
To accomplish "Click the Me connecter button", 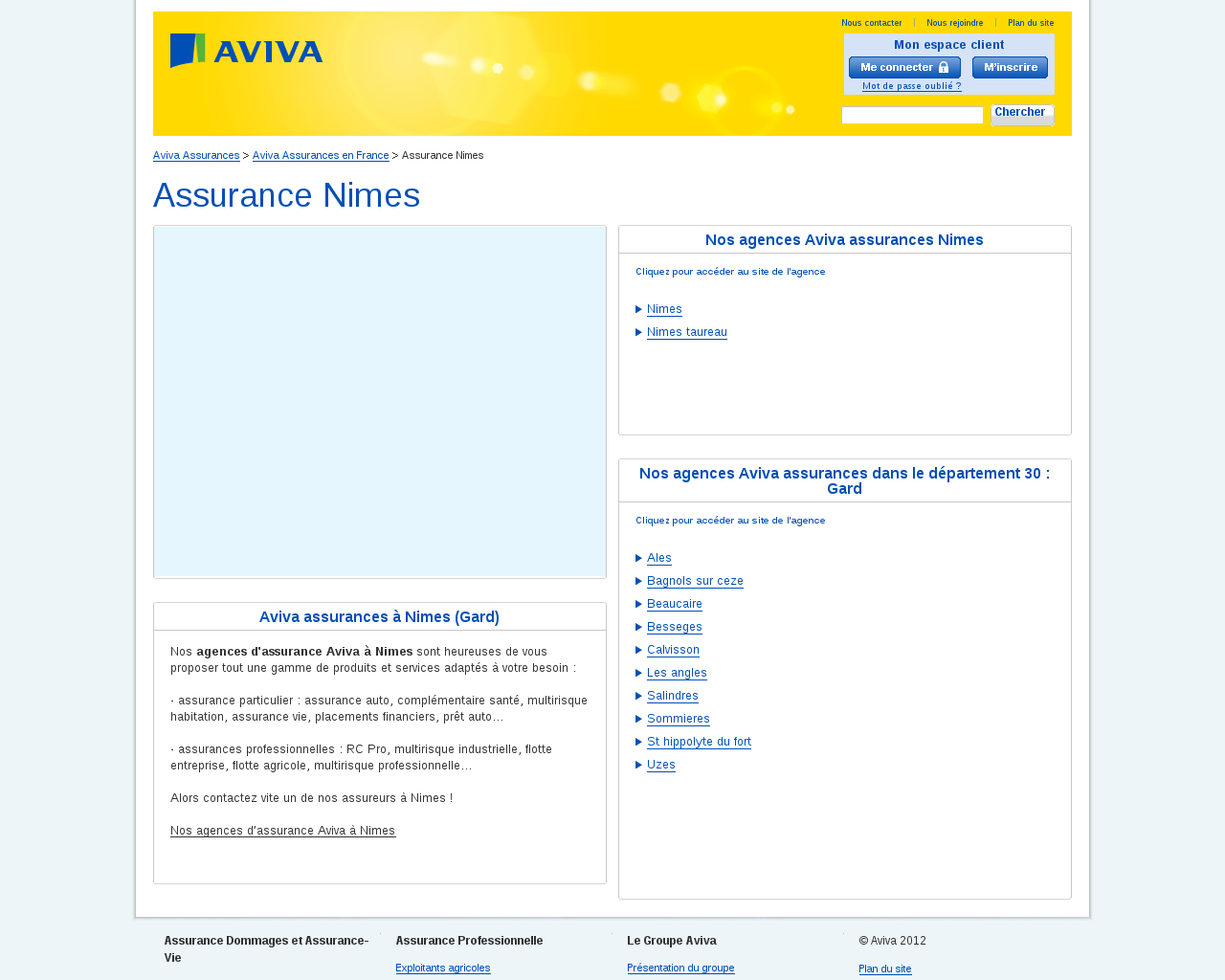I will 904,67.
